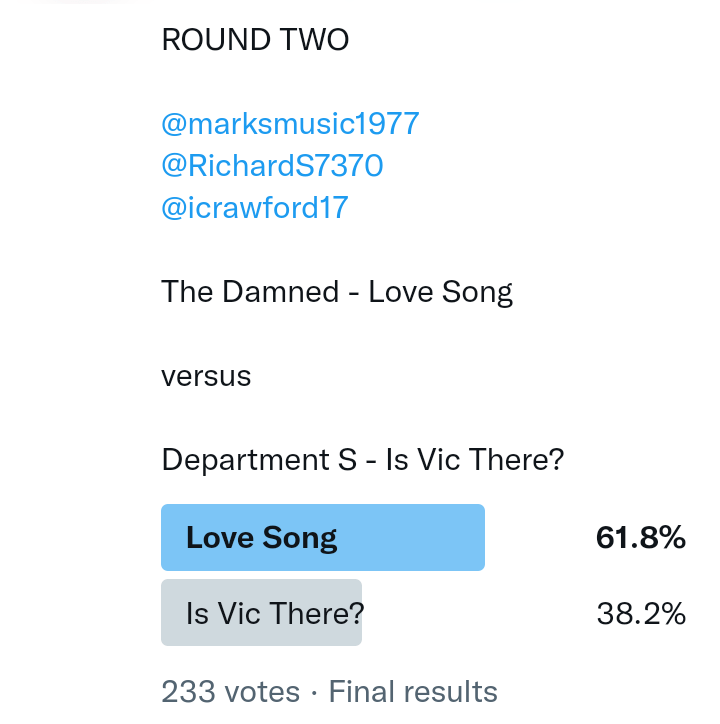
Task: Open the @marksmusic1977 profile mention
Action: click(x=290, y=124)
